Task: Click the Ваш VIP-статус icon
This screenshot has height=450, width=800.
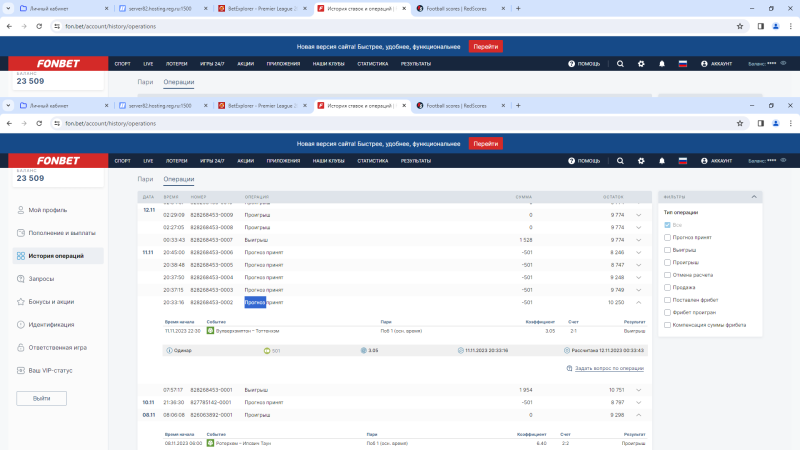Action: pyautogui.click(x=20, y=370)
